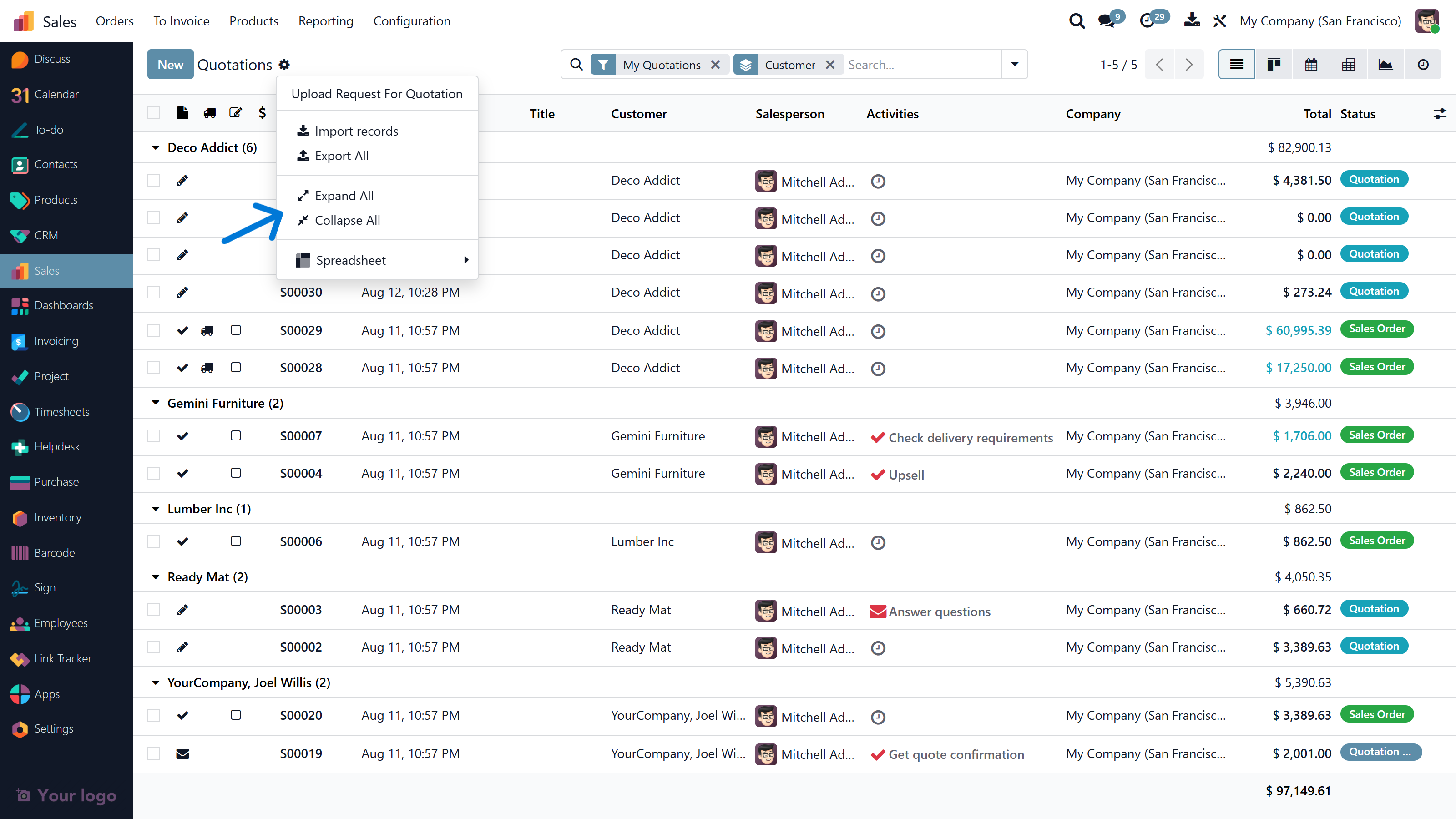This screenshot has height=819, width=1456.
Task: Open the Graph view icon
Action: tap(1385, 65)
